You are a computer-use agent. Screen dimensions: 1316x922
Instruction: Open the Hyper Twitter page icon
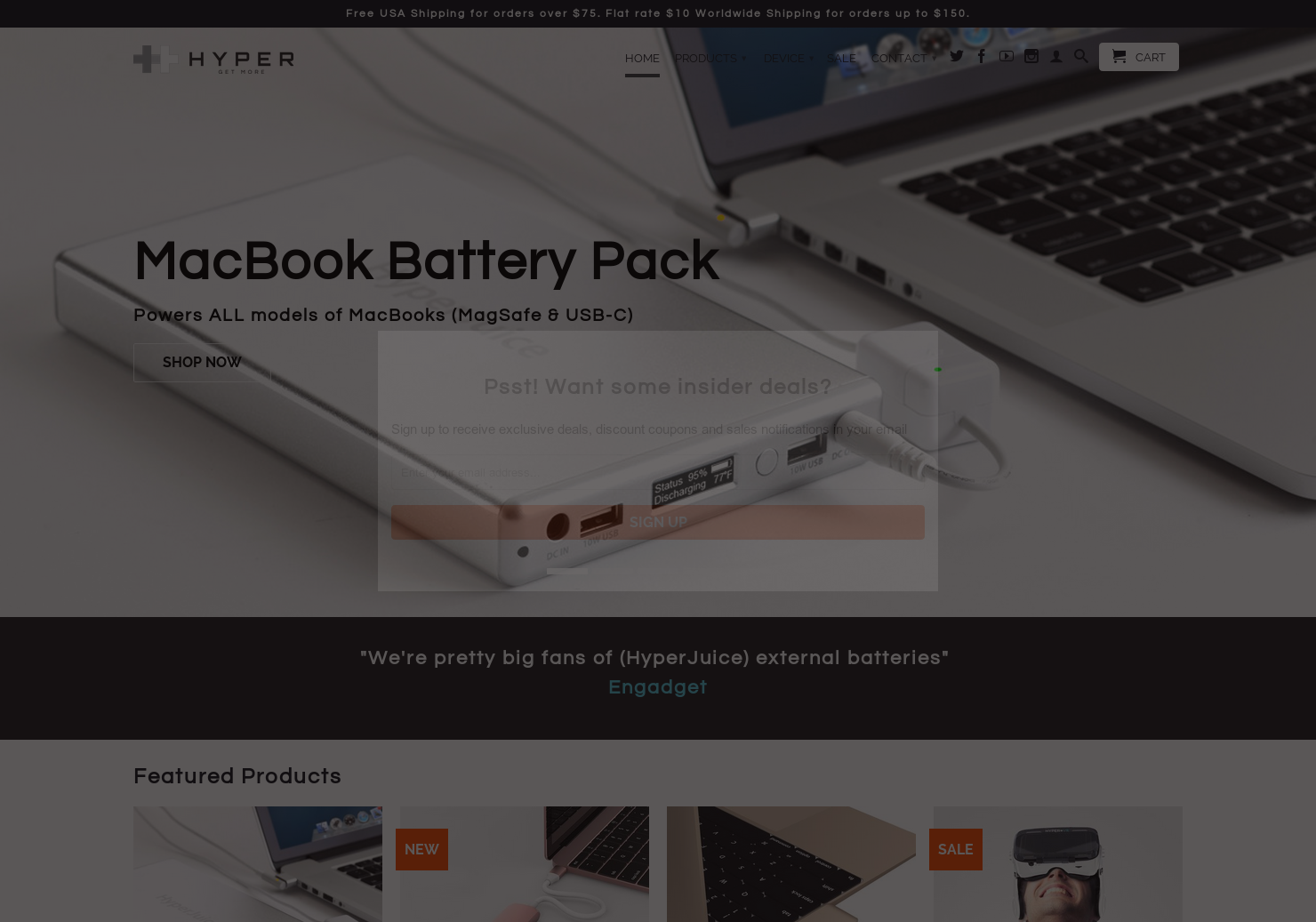[x=957, y=56]
